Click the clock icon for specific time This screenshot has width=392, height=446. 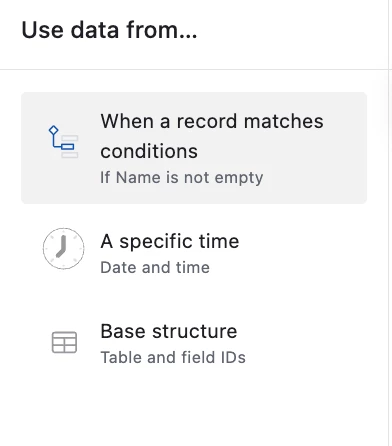pos(63,249)
